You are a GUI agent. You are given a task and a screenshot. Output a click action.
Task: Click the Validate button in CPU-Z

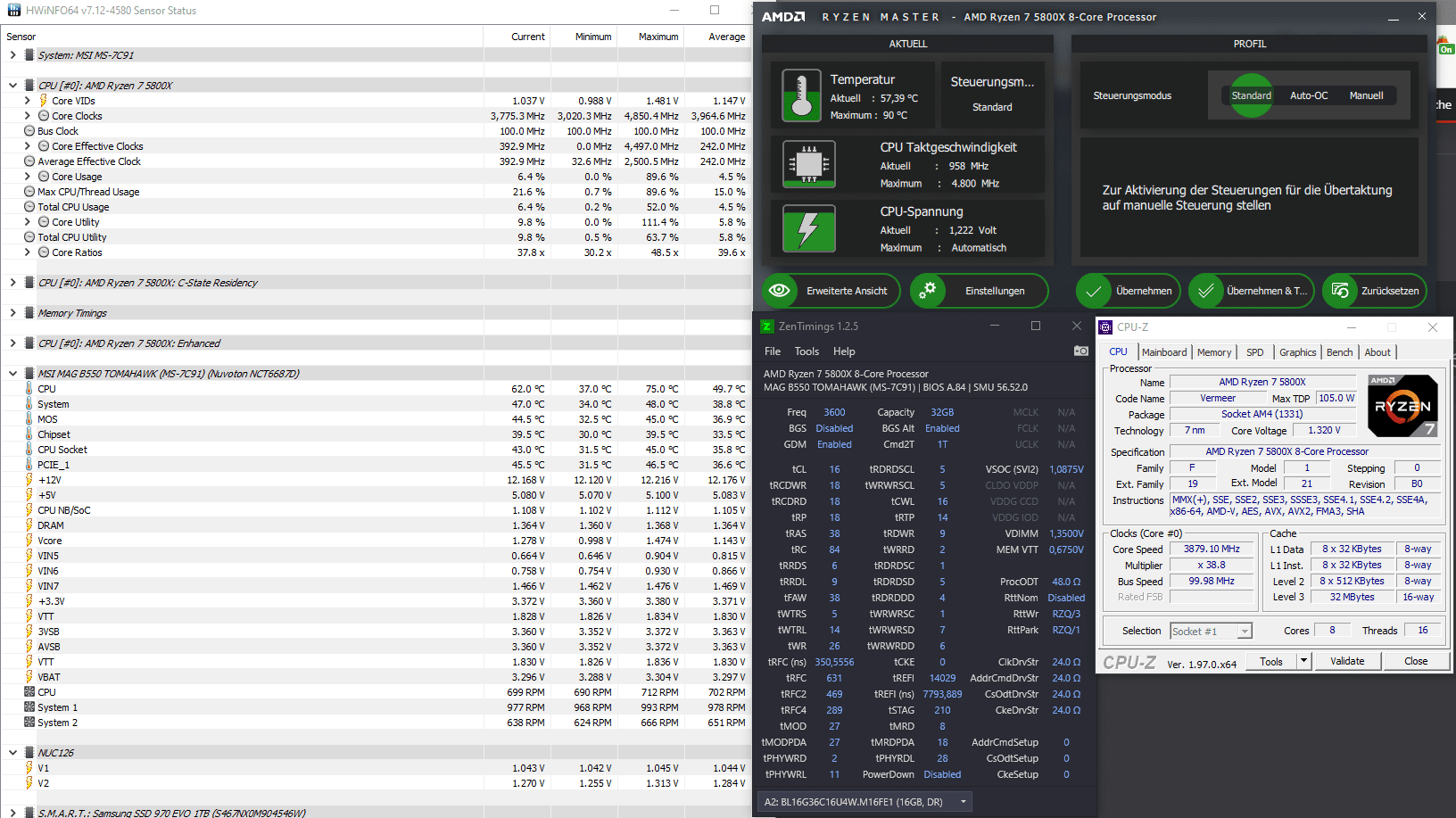tap(1347, 661)
